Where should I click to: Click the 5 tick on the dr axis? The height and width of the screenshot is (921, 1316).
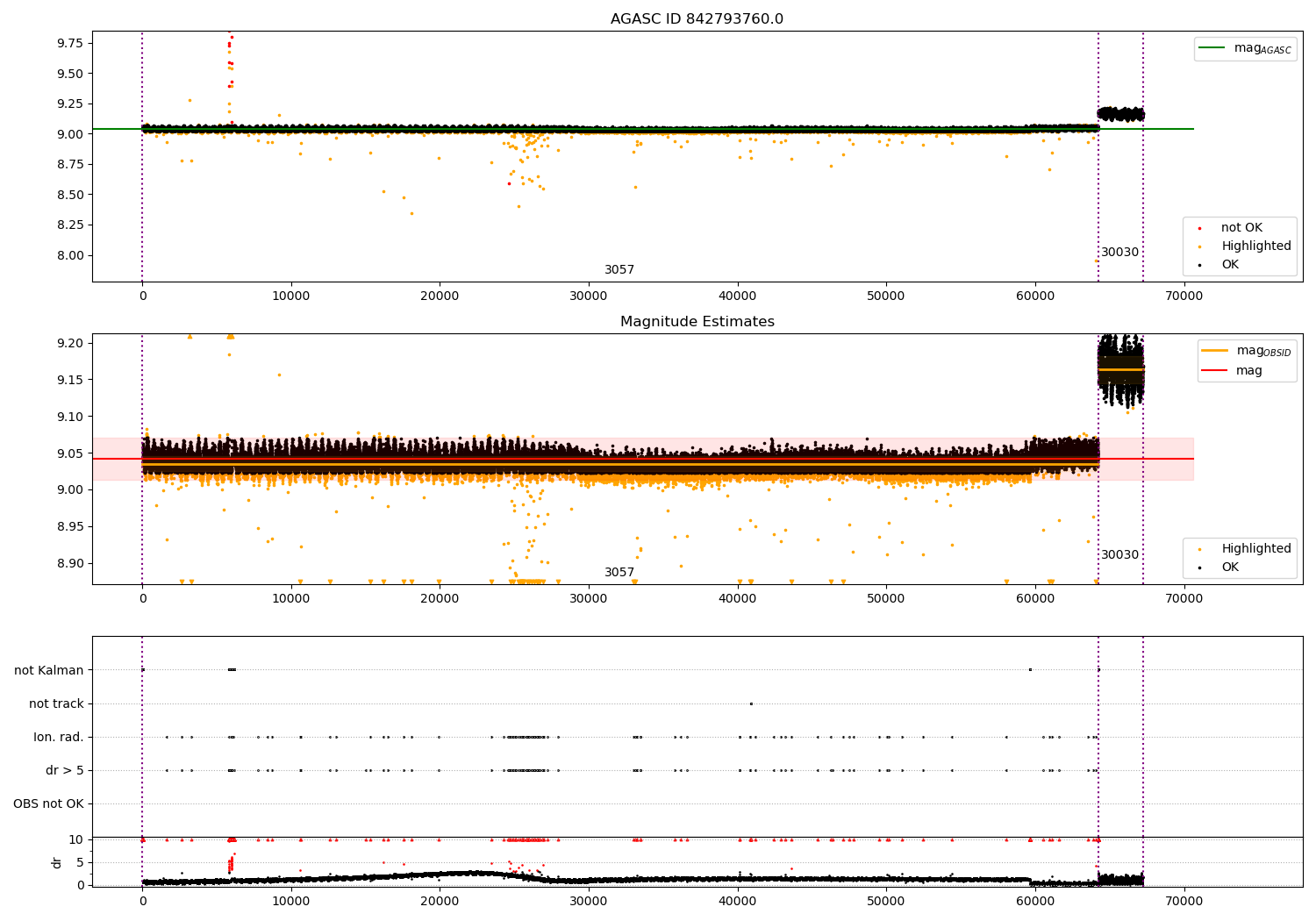(80, 863)
